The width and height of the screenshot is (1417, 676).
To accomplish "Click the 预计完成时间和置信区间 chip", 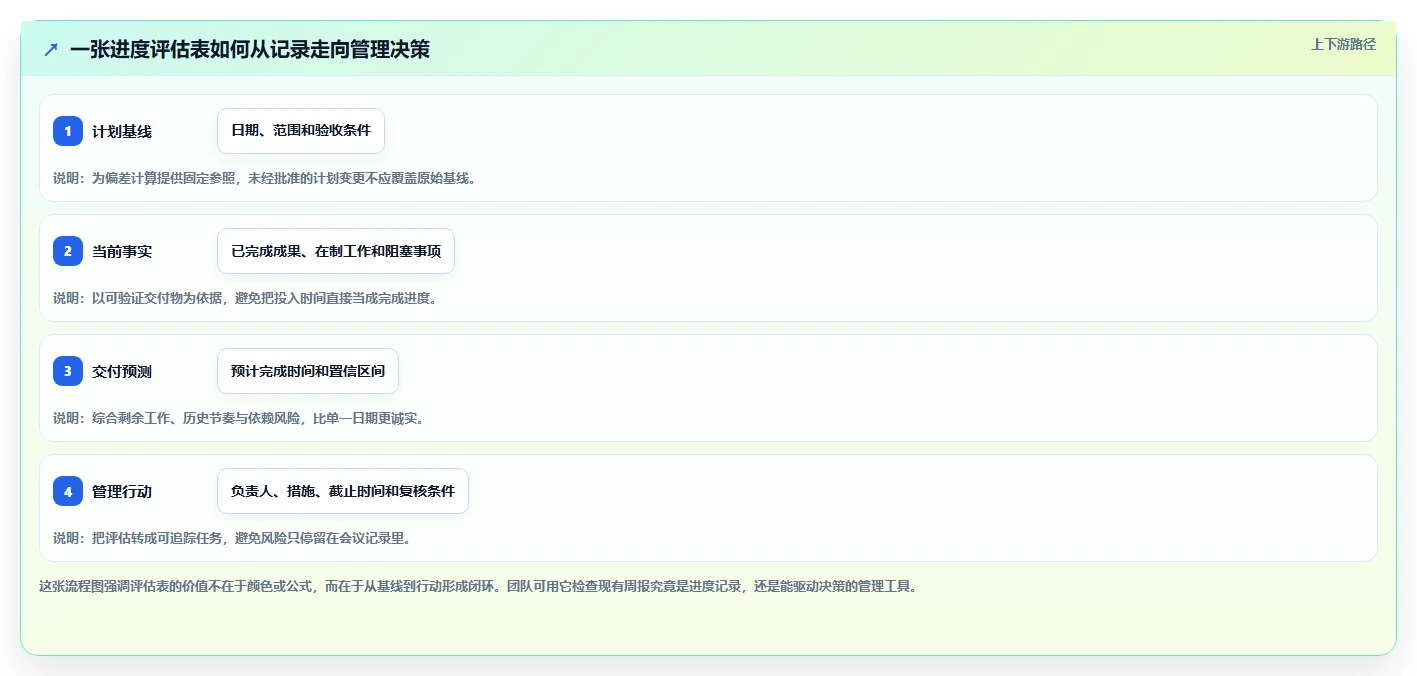I will coord(308,371).
